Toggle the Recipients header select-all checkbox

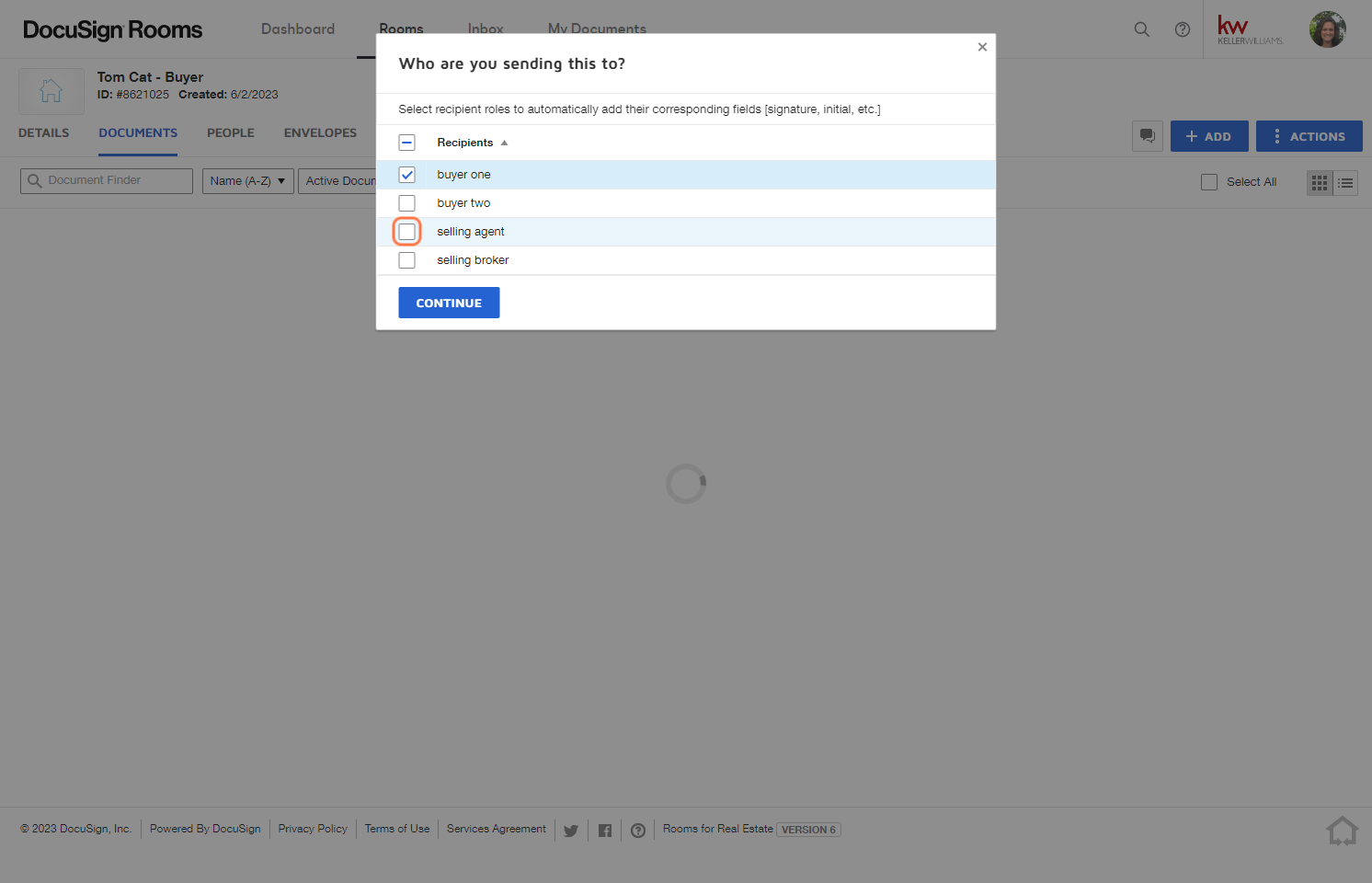(406, 143)
